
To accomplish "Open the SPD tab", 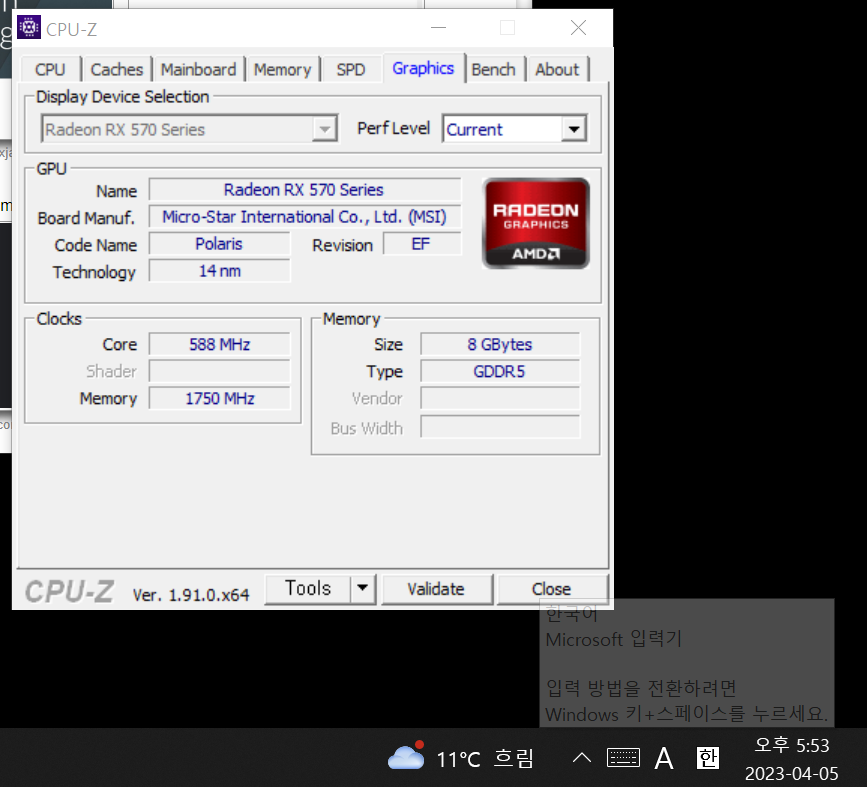I will [351, 70].
